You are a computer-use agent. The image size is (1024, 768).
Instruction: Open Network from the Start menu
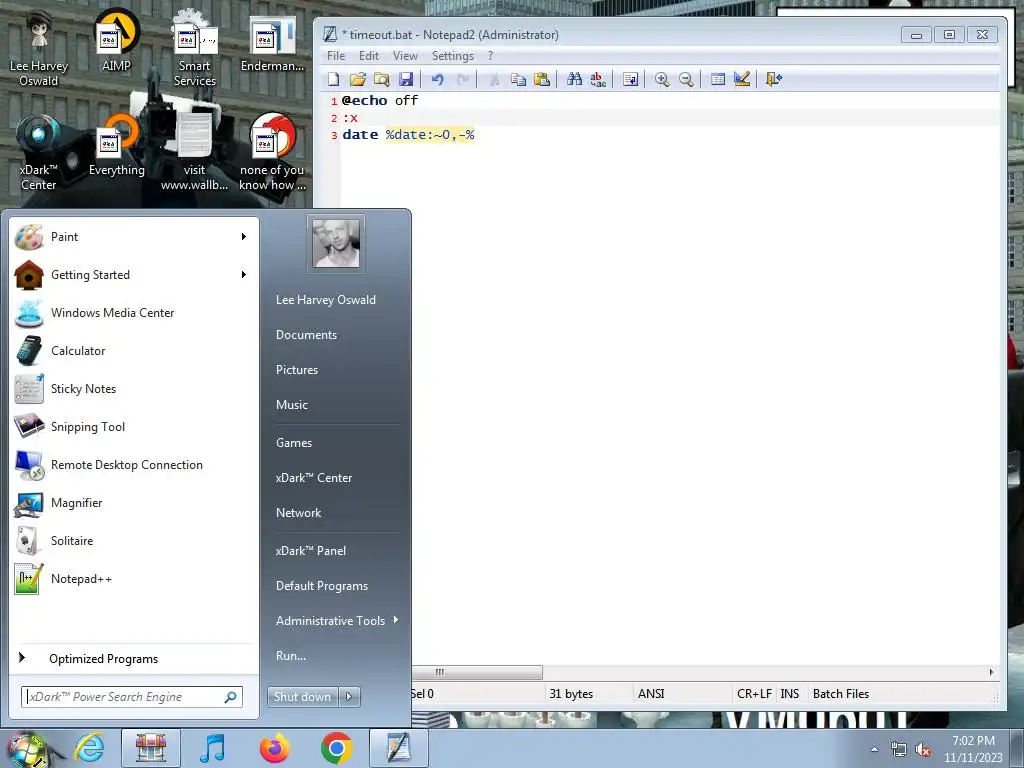click(298, 513)
